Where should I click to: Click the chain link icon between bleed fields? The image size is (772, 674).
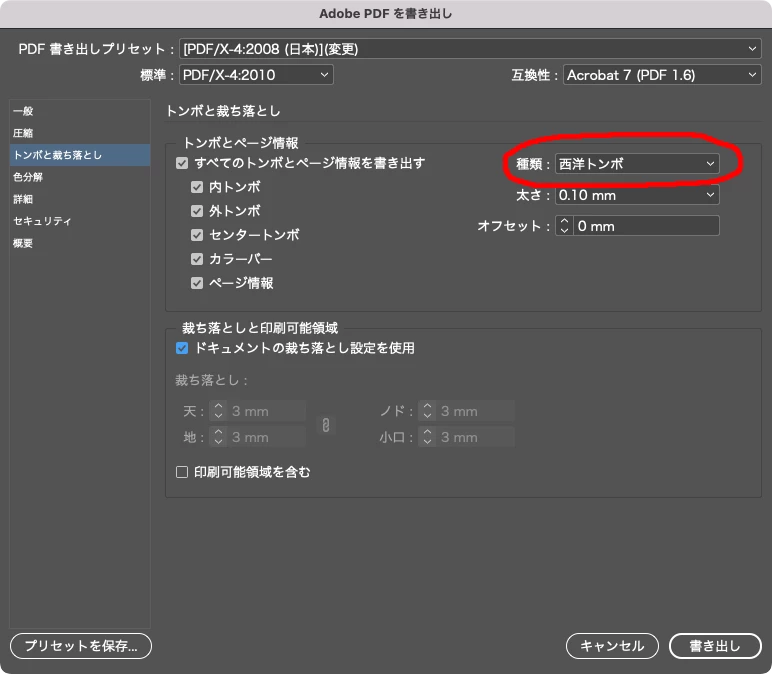326,425
